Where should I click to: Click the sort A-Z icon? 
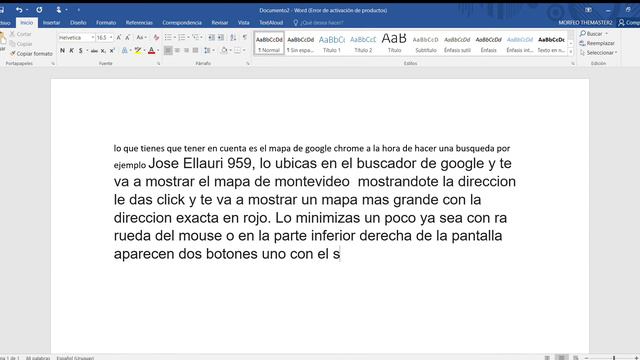(233, 38)
